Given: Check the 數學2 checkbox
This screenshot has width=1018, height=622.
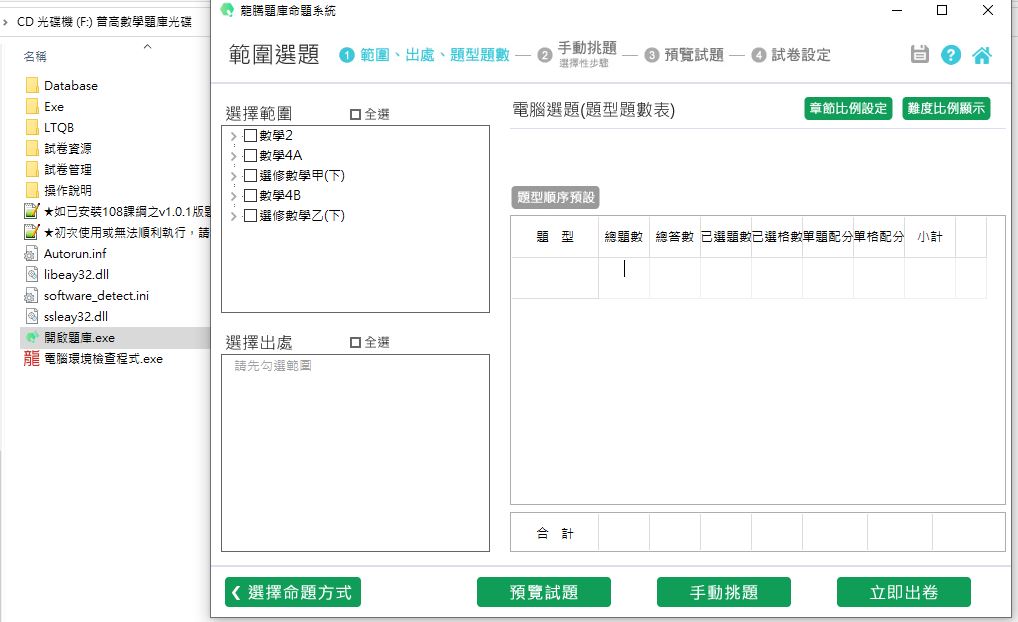Looking at the screenshot, I should tap(250, 135).
